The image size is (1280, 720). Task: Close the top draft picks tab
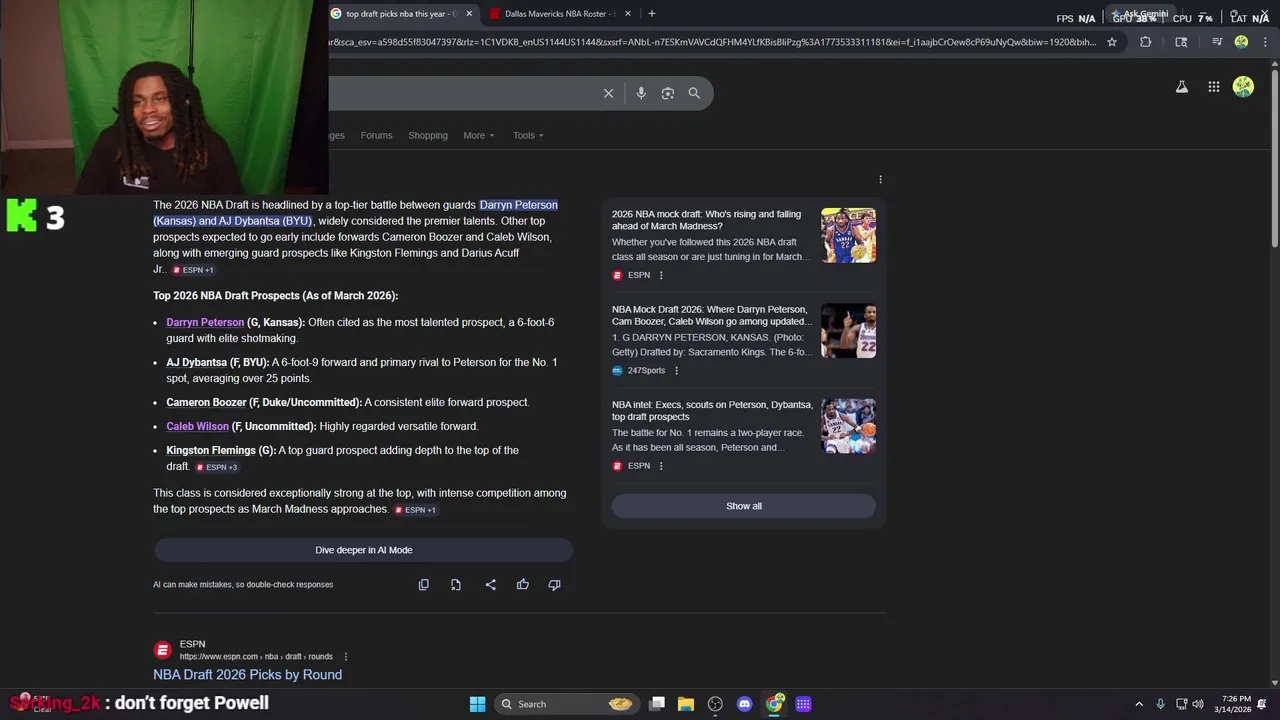point(469,14)
